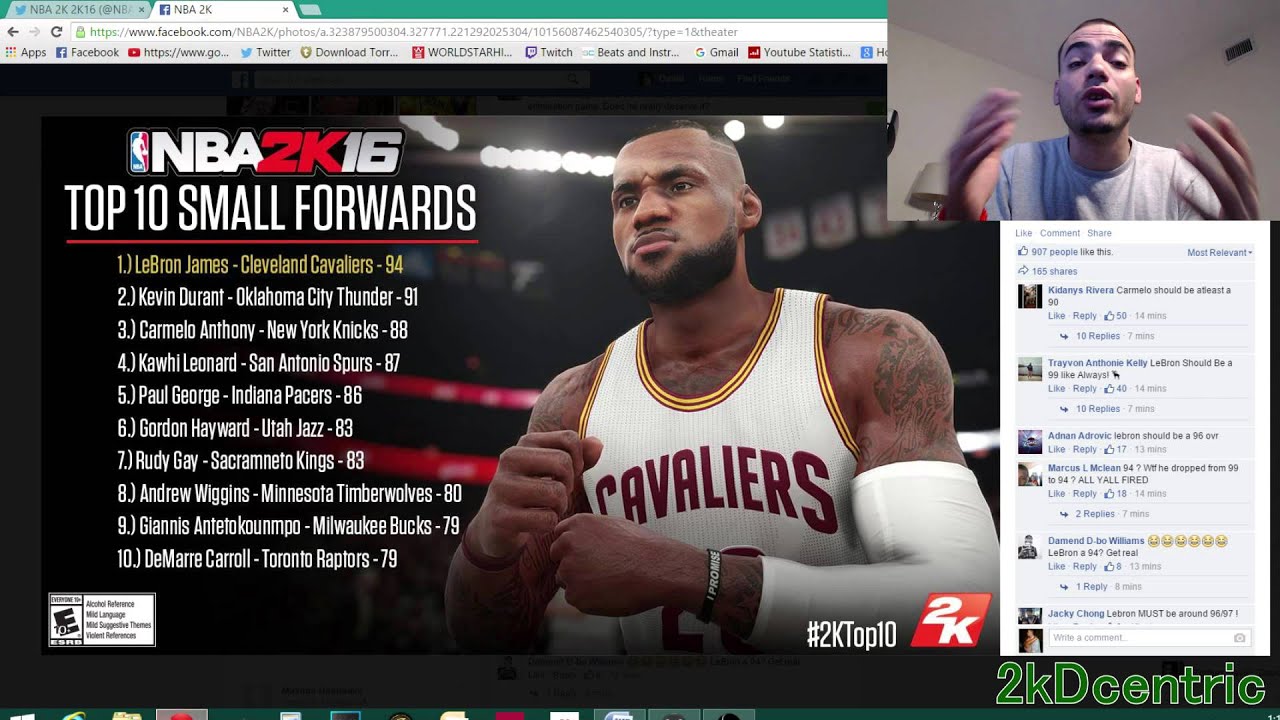
Task: Open Adnan Adrovic's profile name
Action: (1079, 437)
